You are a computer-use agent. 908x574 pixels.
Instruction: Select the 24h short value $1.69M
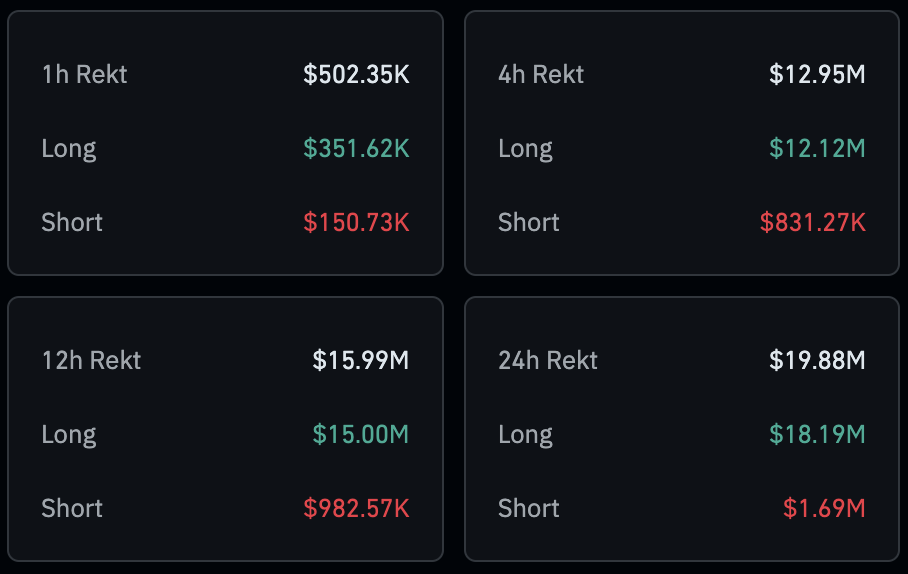coord(824,508)
